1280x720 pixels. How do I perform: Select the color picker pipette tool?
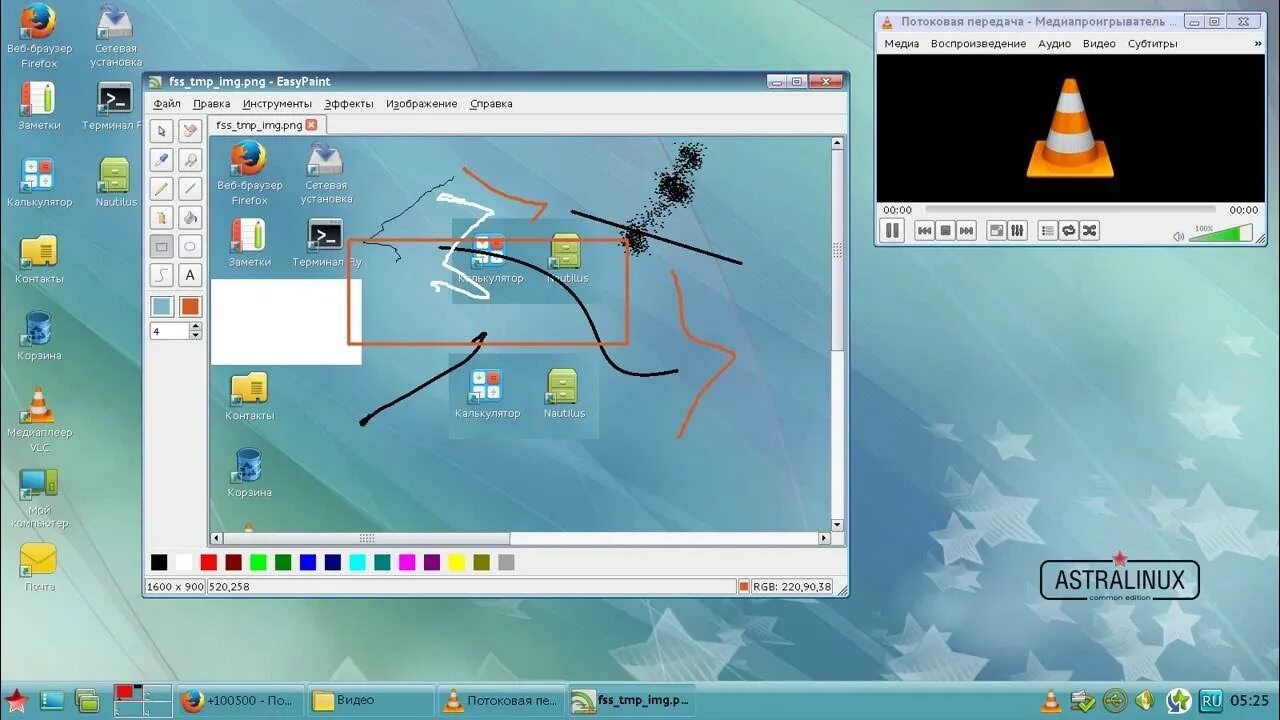(x=161, y=160)
